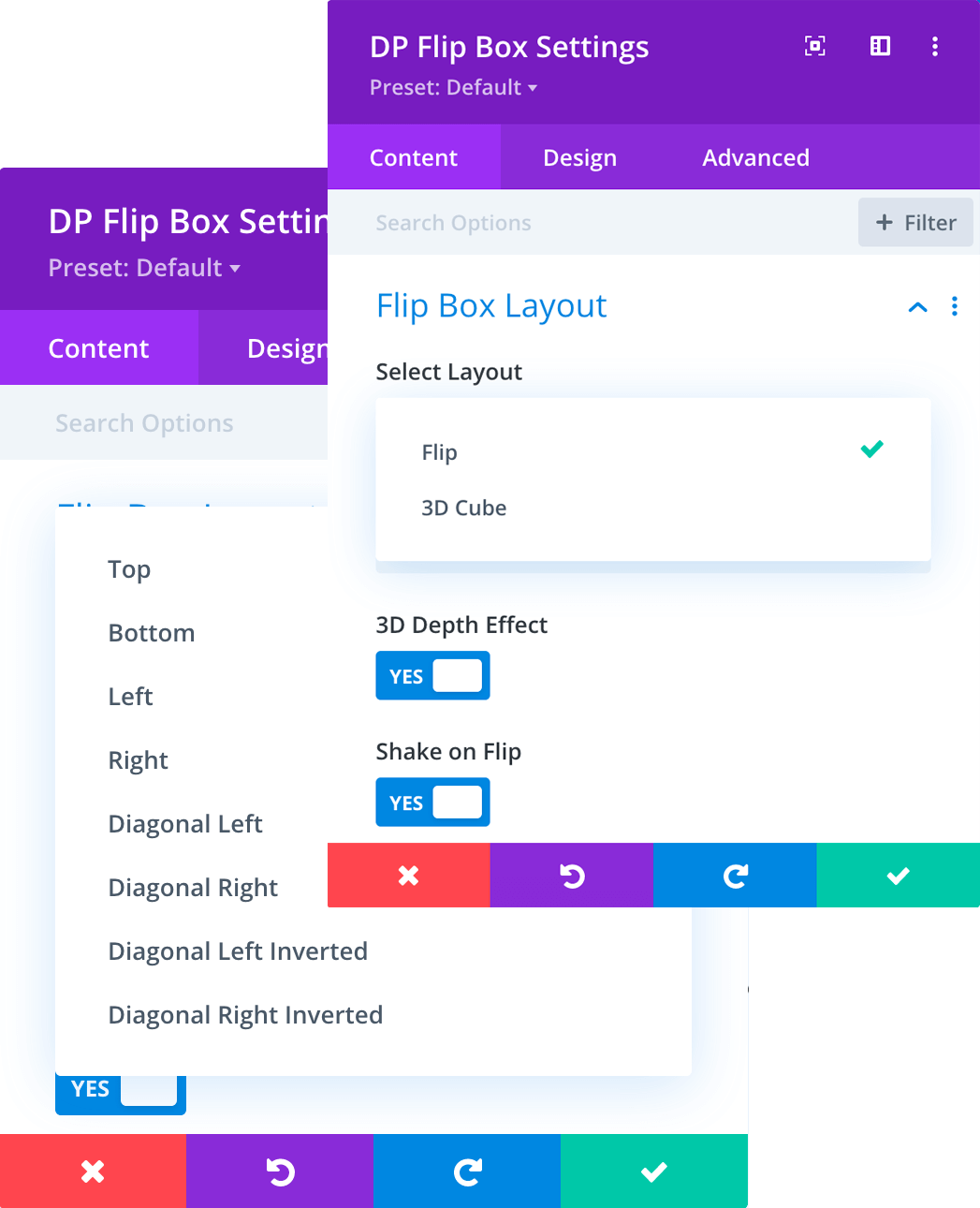Choose Flip layout option

pyautogui.click(x=652, y=452)
